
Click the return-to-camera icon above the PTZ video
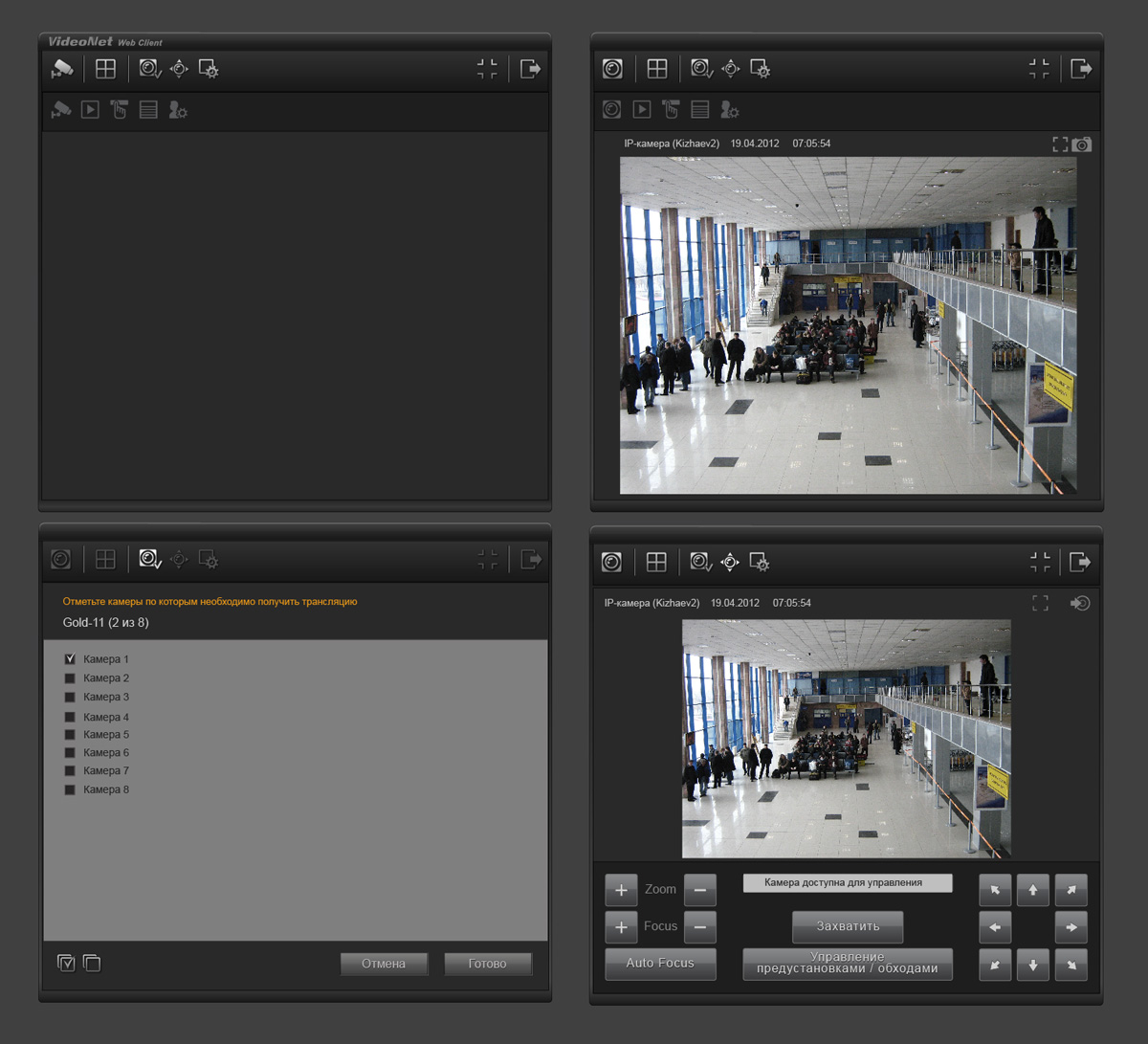click(x=1080, y=603)
